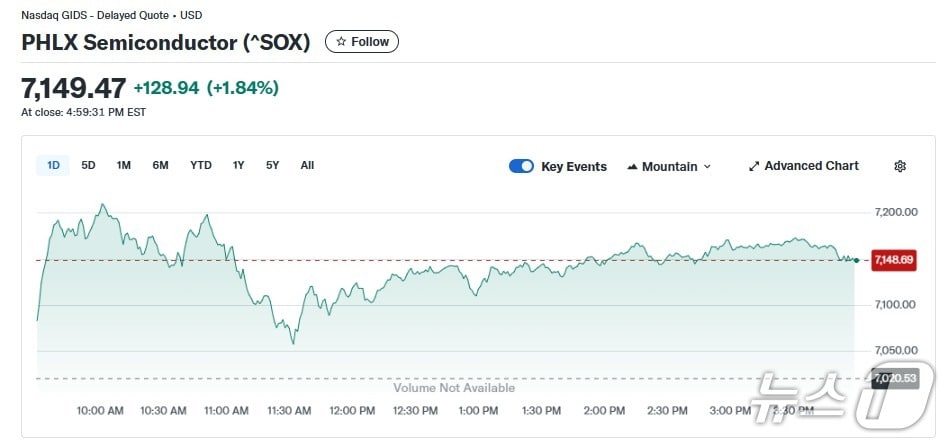Follow the PHLX Semiconductor index

pyautogui.click(x=362, y=42)
